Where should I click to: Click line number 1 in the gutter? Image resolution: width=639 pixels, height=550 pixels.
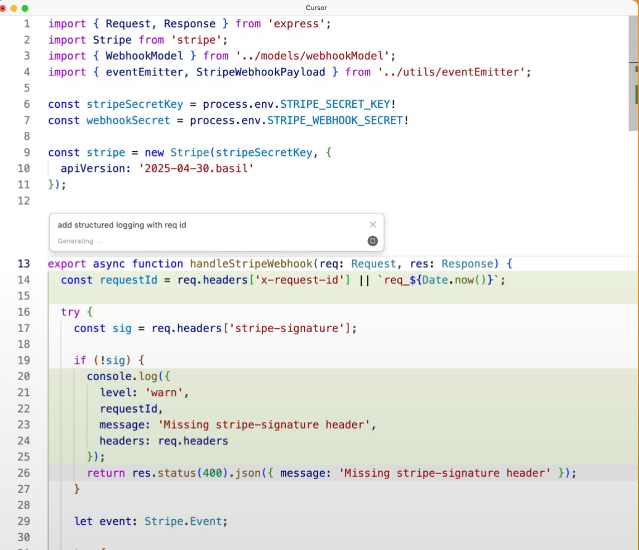point(26,24)
